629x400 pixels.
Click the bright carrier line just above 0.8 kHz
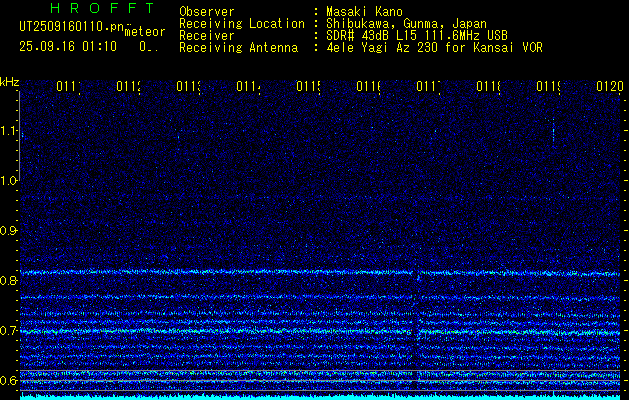pyautogui.click(x=320, y=273)
